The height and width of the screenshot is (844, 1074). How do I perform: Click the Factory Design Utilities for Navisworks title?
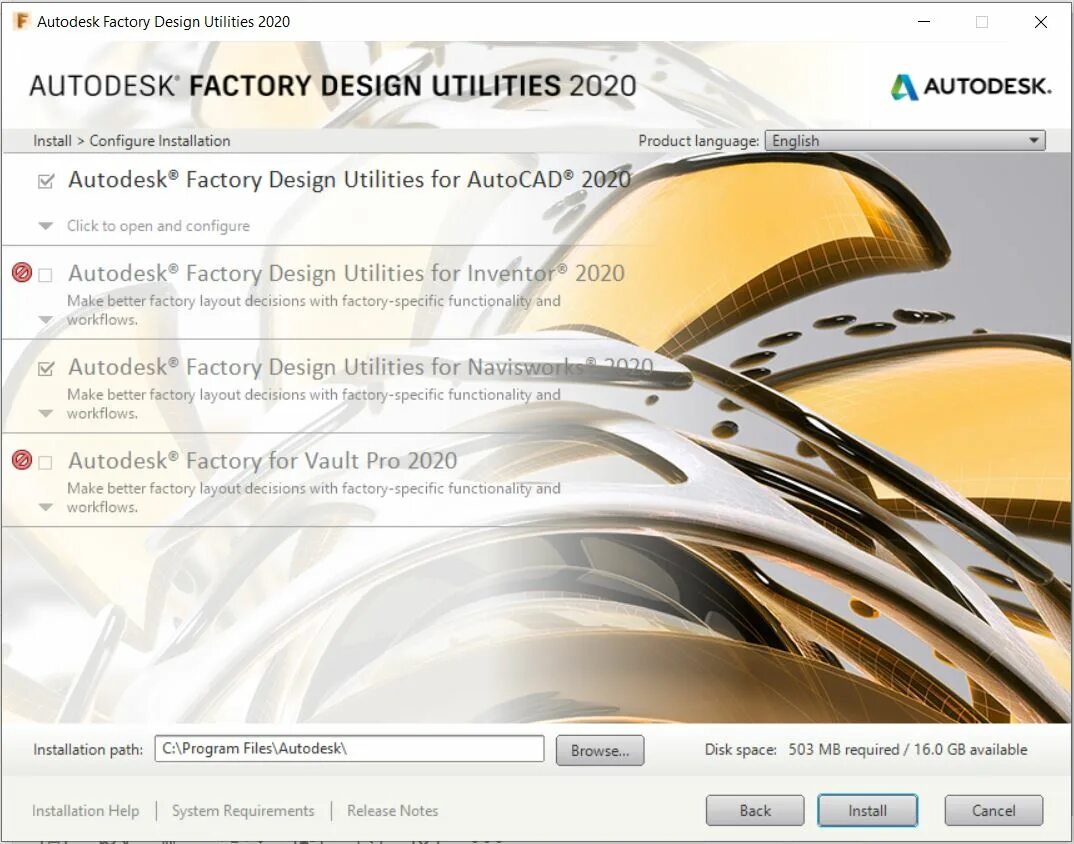click(x=360, y=367)
